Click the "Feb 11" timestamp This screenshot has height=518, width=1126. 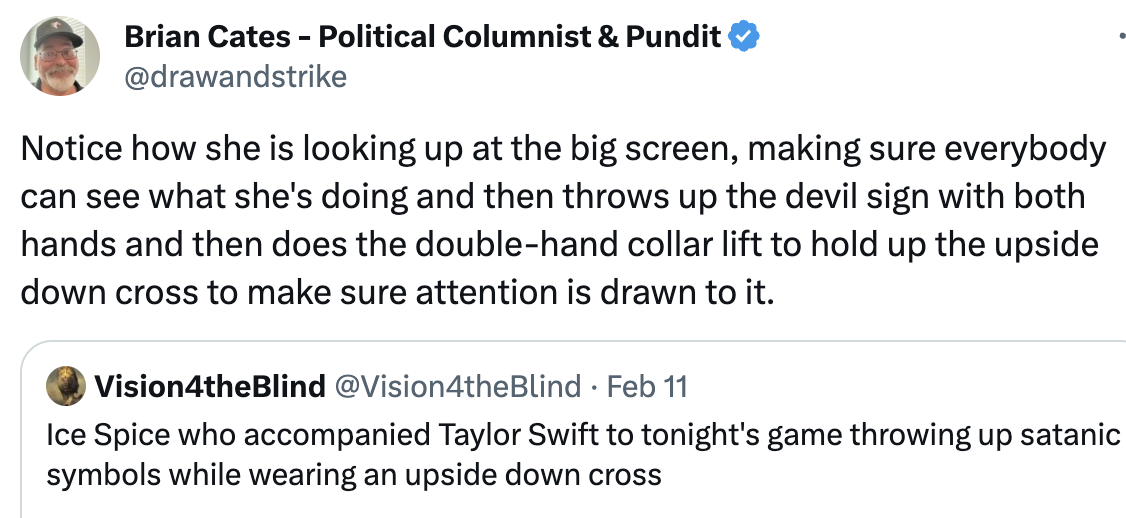click(x=647, y=386)
